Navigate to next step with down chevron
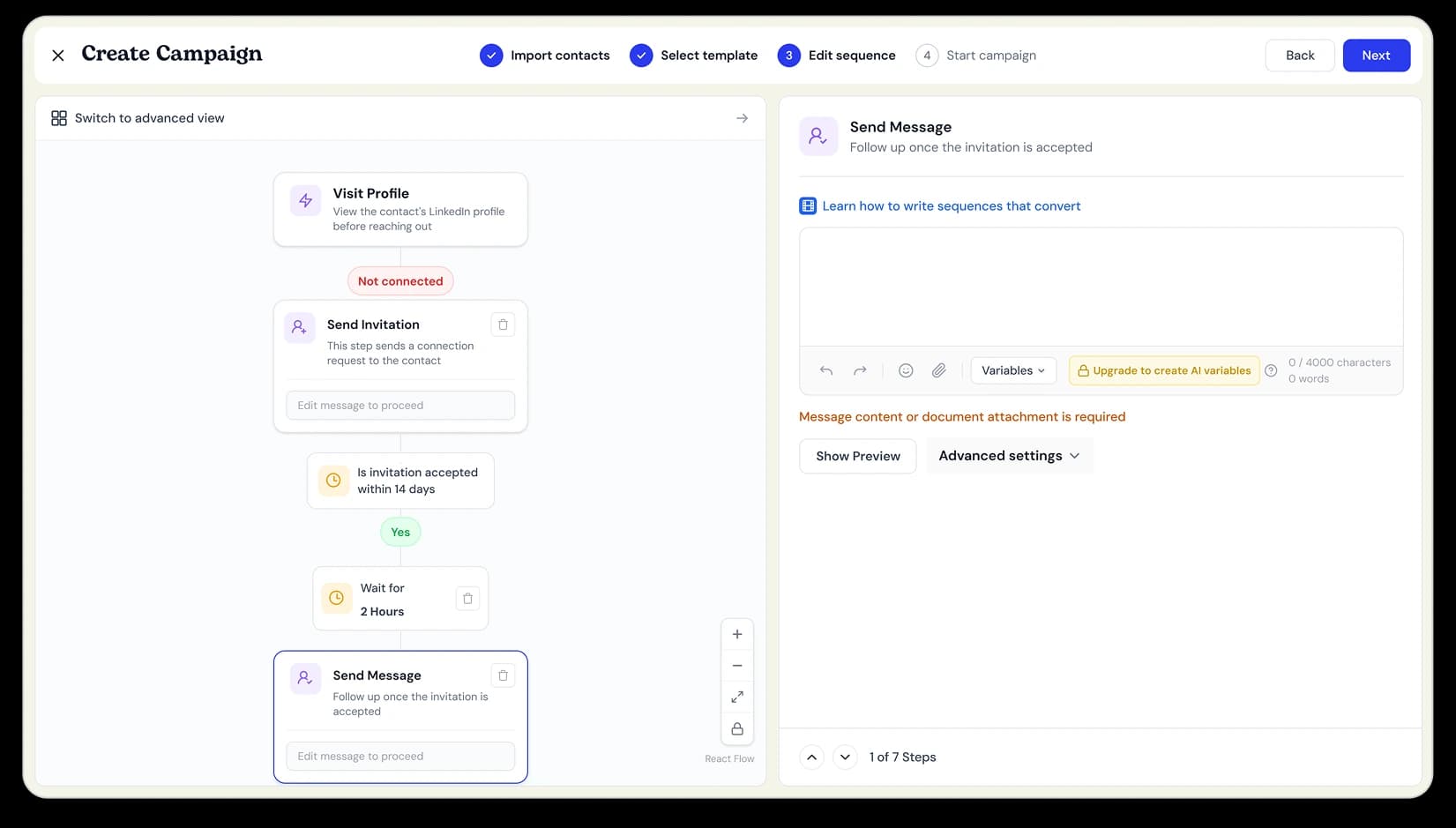Screen dimensions: 1456x828 click(844, 757)
